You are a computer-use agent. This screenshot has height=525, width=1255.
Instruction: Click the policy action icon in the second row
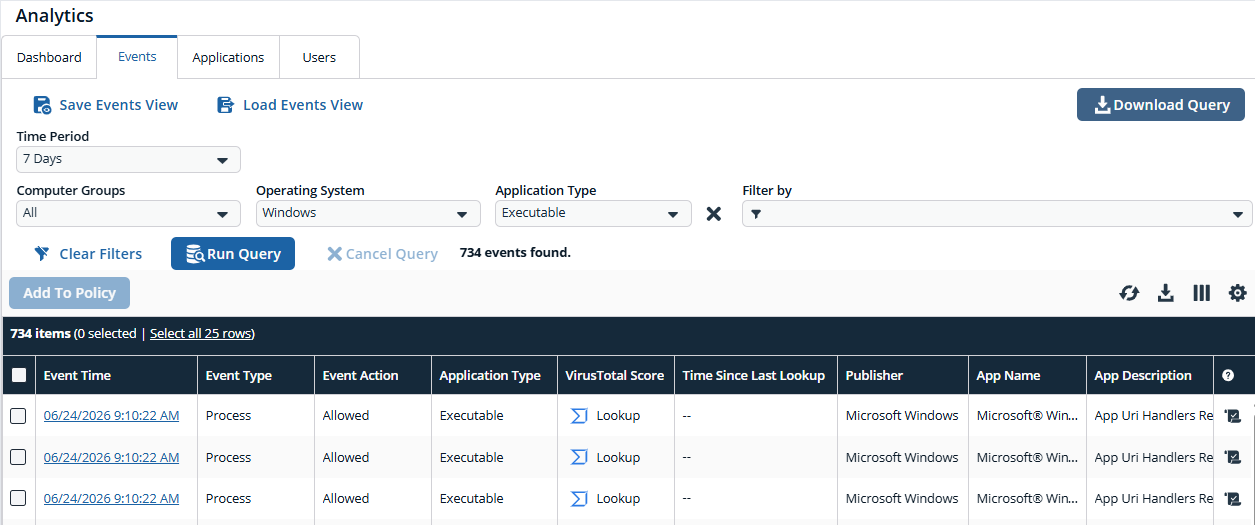[1233, 457]
